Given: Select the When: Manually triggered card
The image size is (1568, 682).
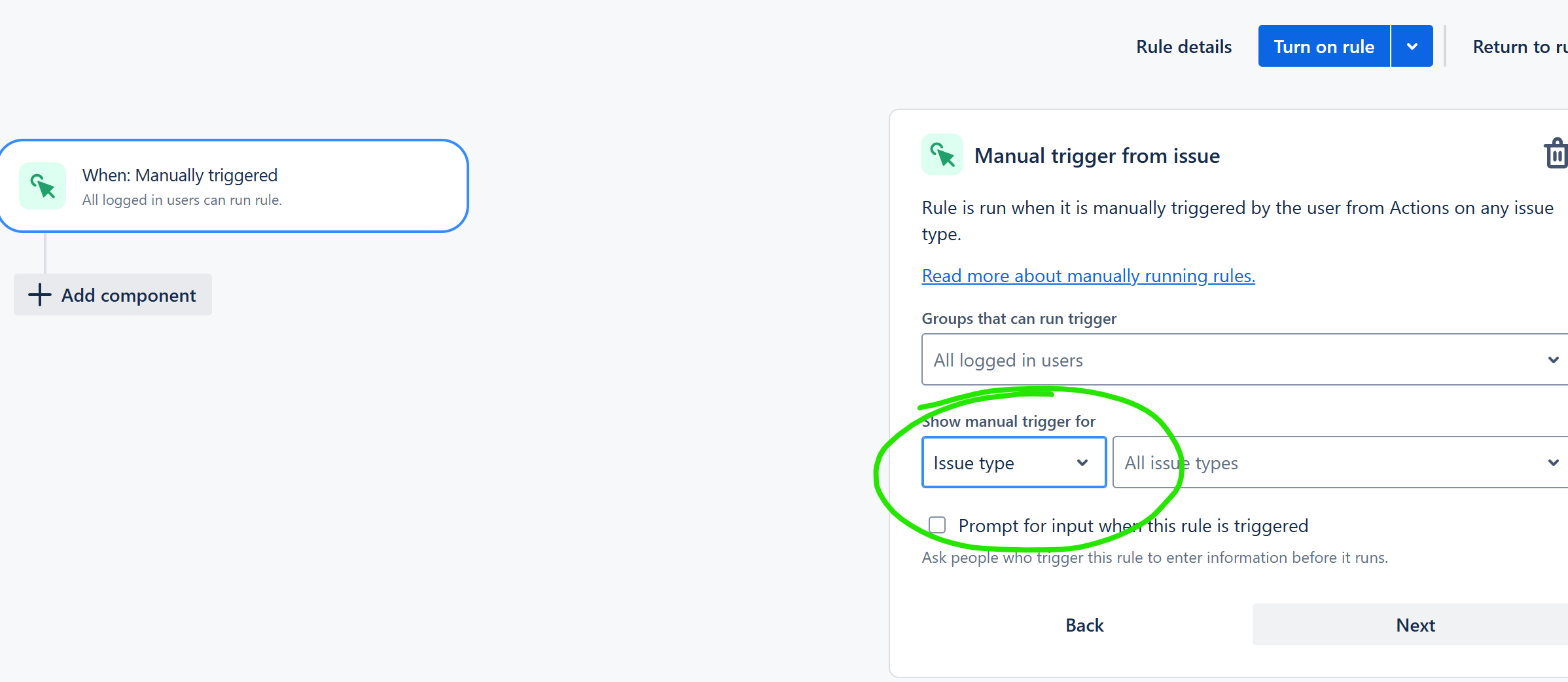Looking at the screenshot, I should tap(234, 186).
